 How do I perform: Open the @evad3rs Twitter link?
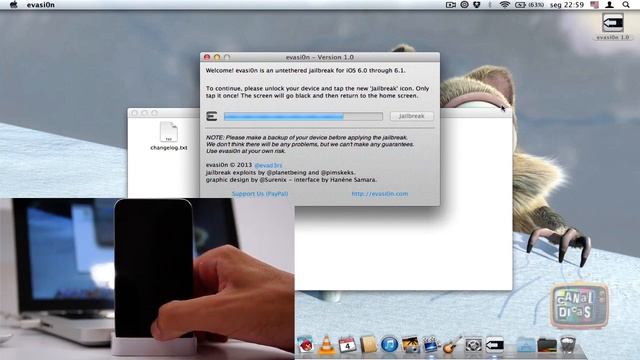coord(268,165)
